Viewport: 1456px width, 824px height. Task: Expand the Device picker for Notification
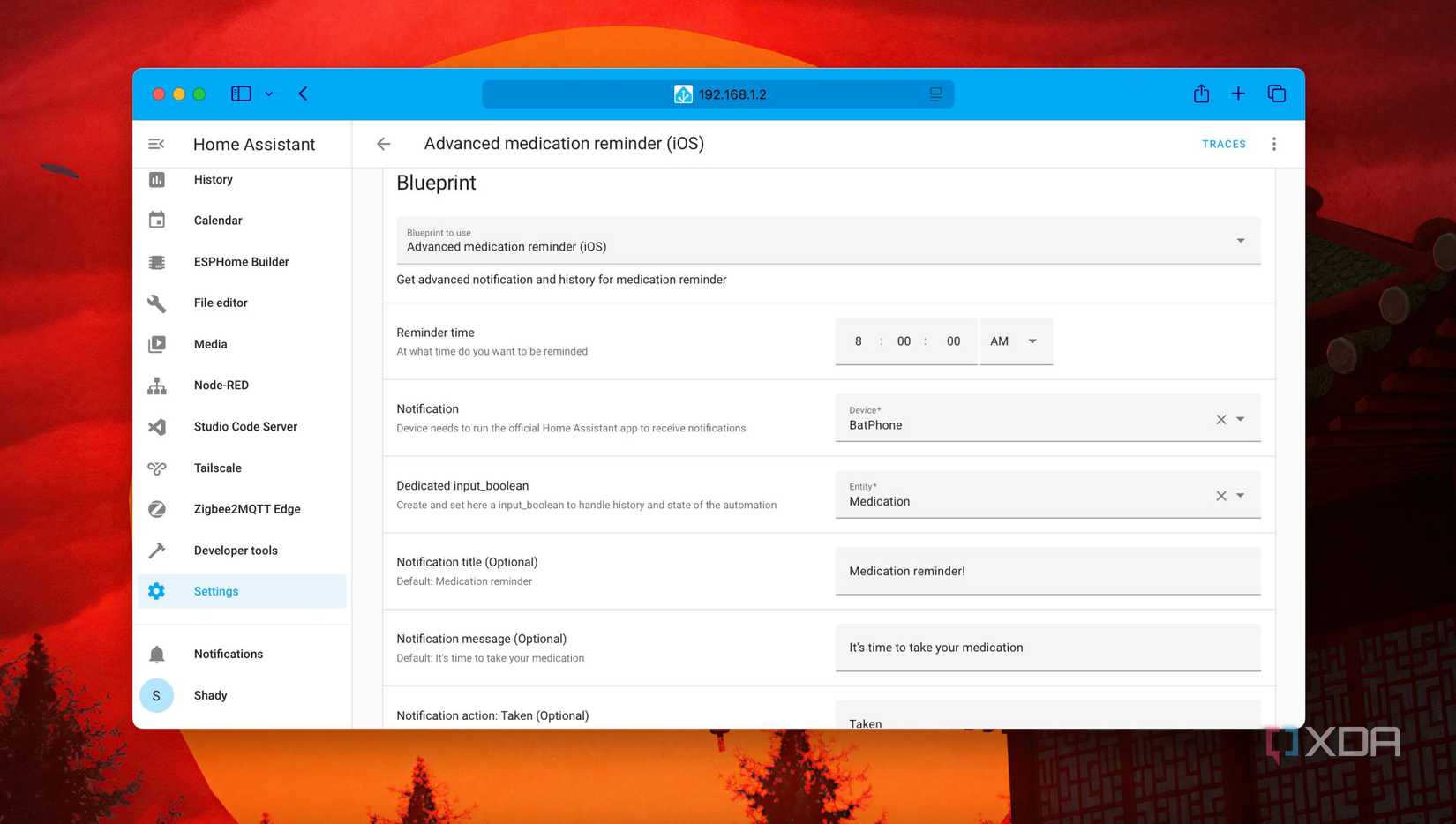click(1242, 419)
